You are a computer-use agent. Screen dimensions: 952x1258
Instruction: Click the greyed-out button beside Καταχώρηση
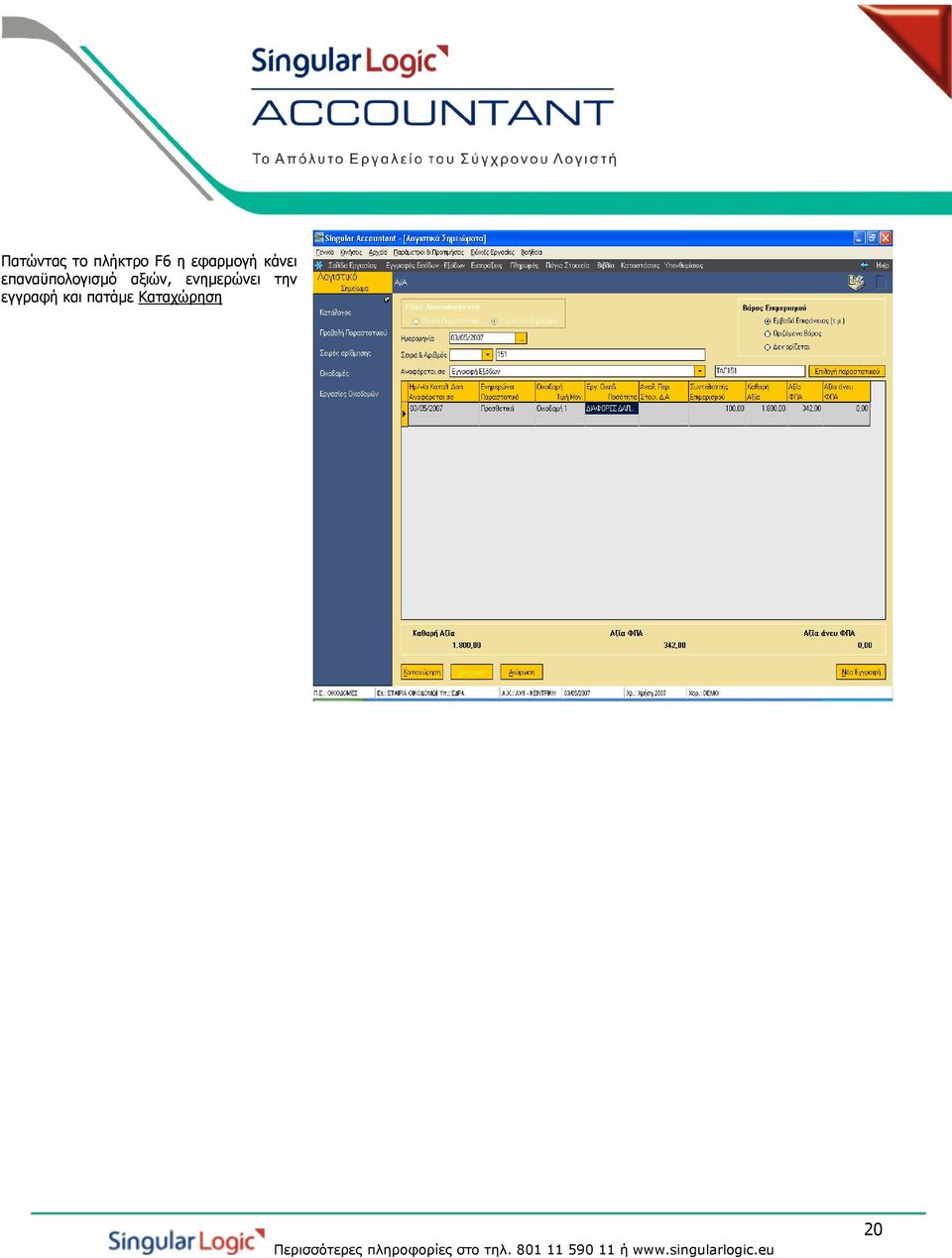(x=472, y=672)
